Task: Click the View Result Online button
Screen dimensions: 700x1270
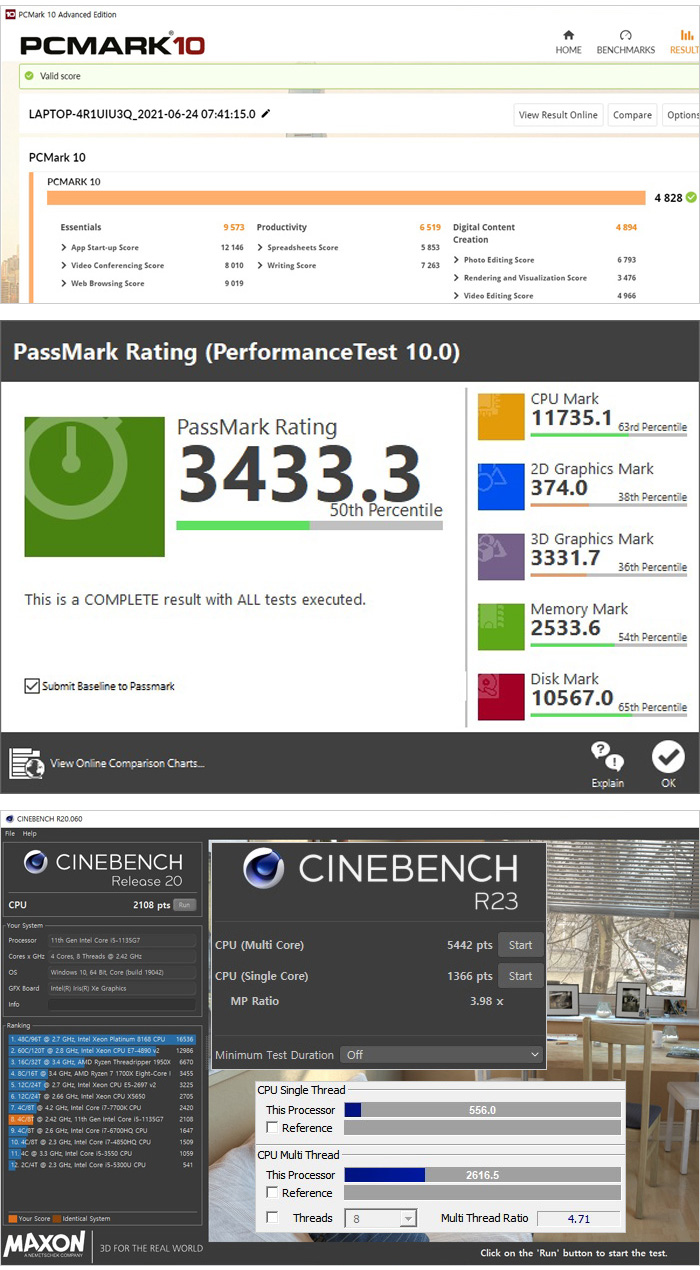Action: coord(558,115)
